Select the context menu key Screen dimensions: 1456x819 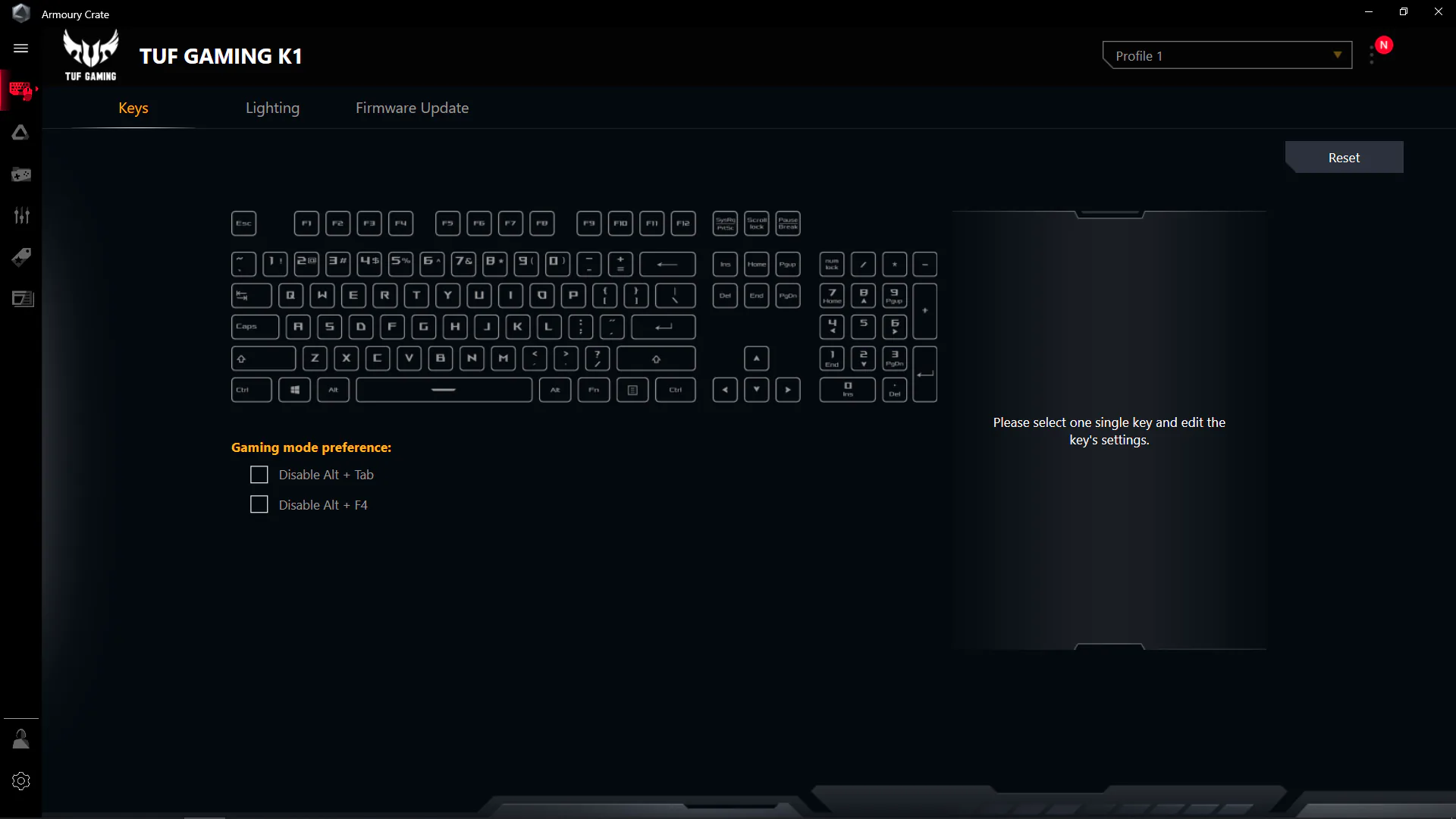click(x=632, y=390)
